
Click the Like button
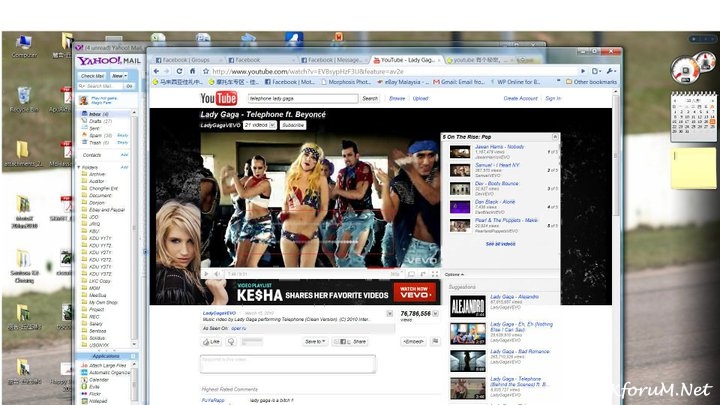click(212, 342)
